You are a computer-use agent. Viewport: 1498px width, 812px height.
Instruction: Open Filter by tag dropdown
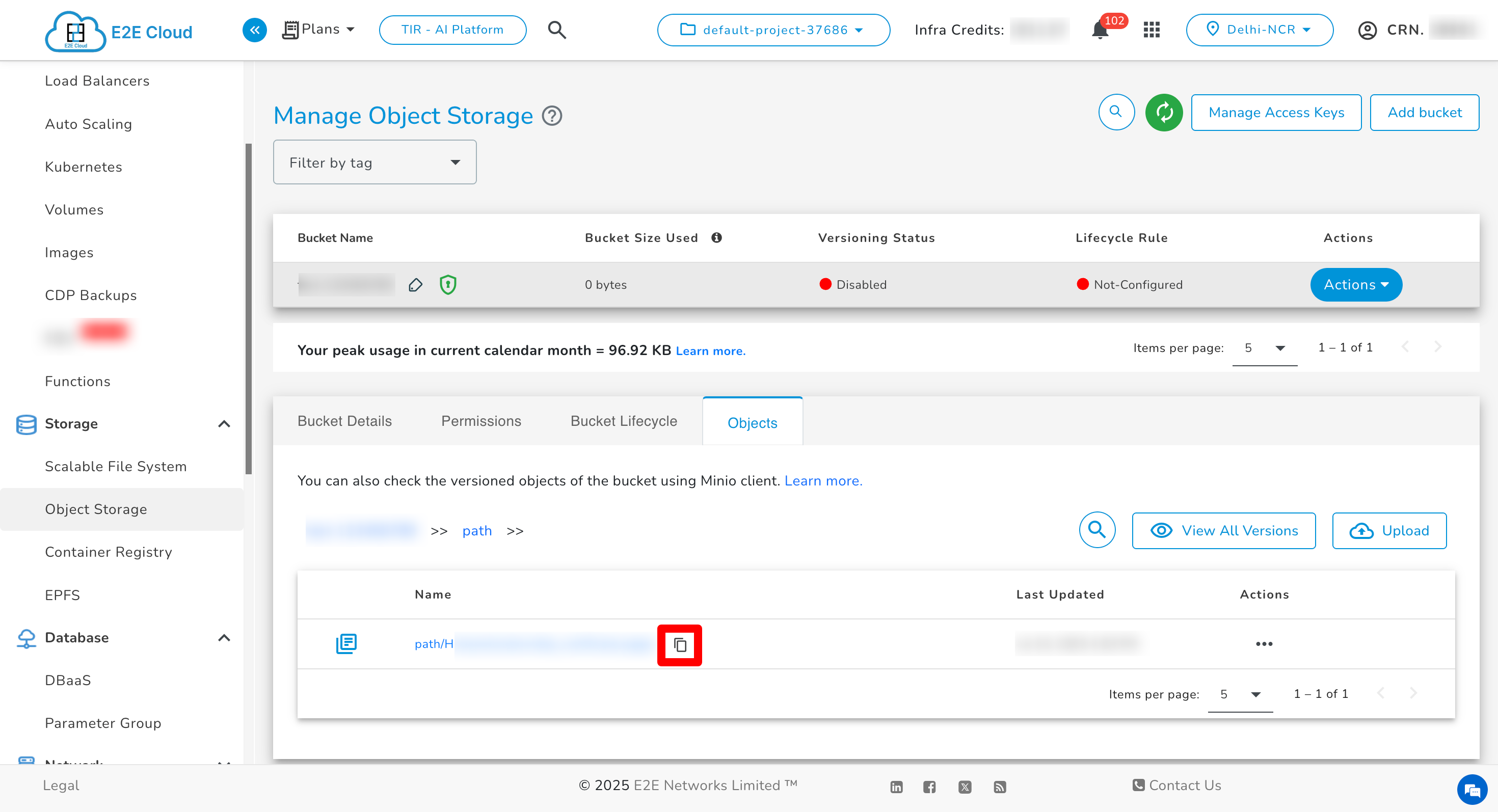click(374, 162)
